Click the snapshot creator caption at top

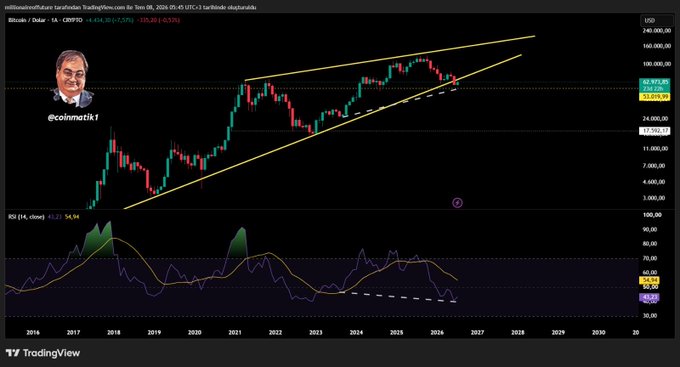pos(130,7)
